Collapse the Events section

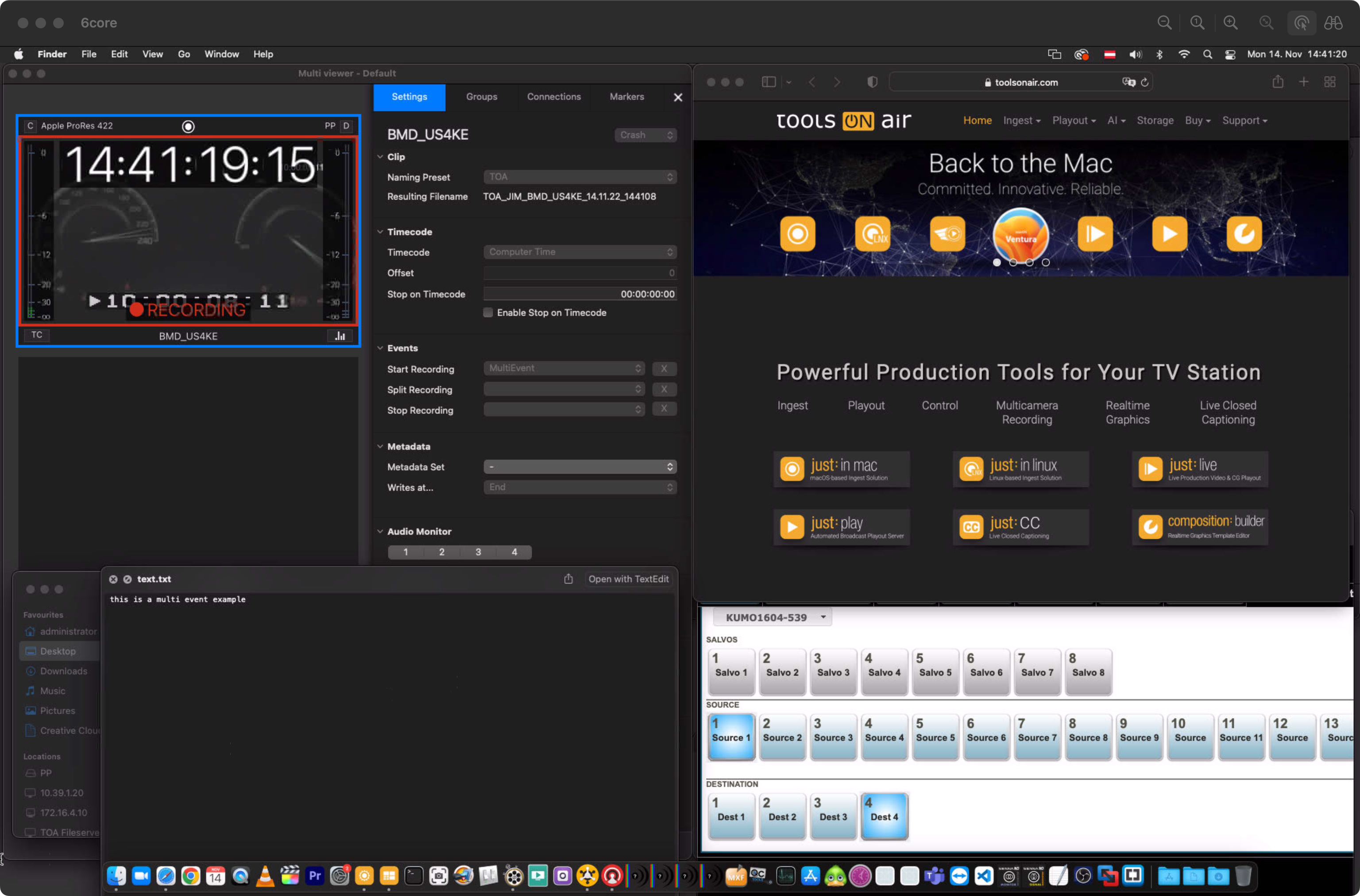[380, 348]
